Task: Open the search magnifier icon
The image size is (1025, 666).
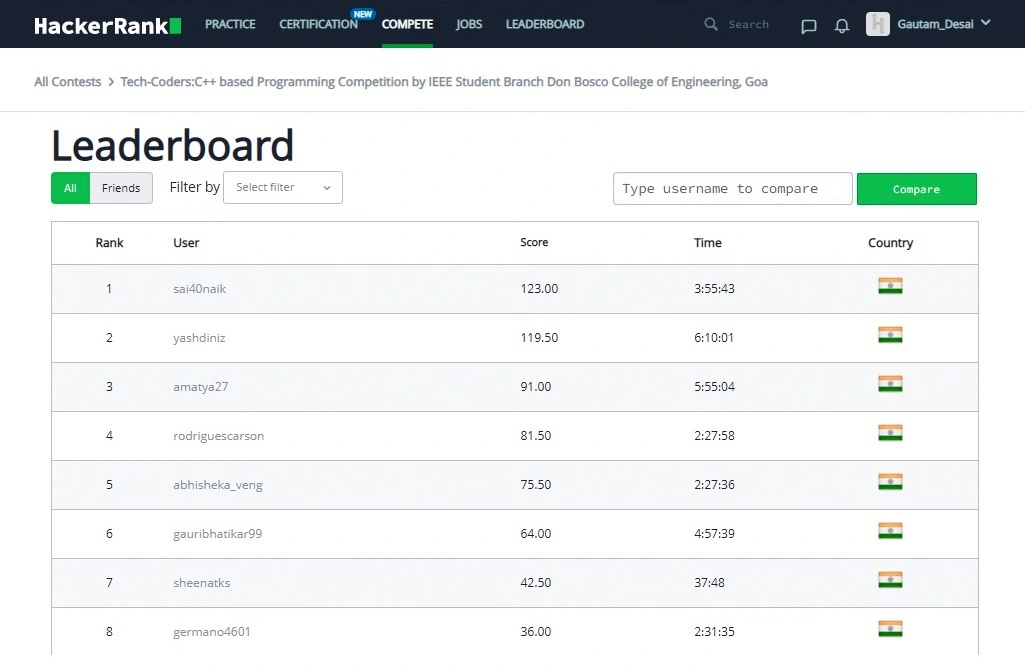Action: pos(711,24)
